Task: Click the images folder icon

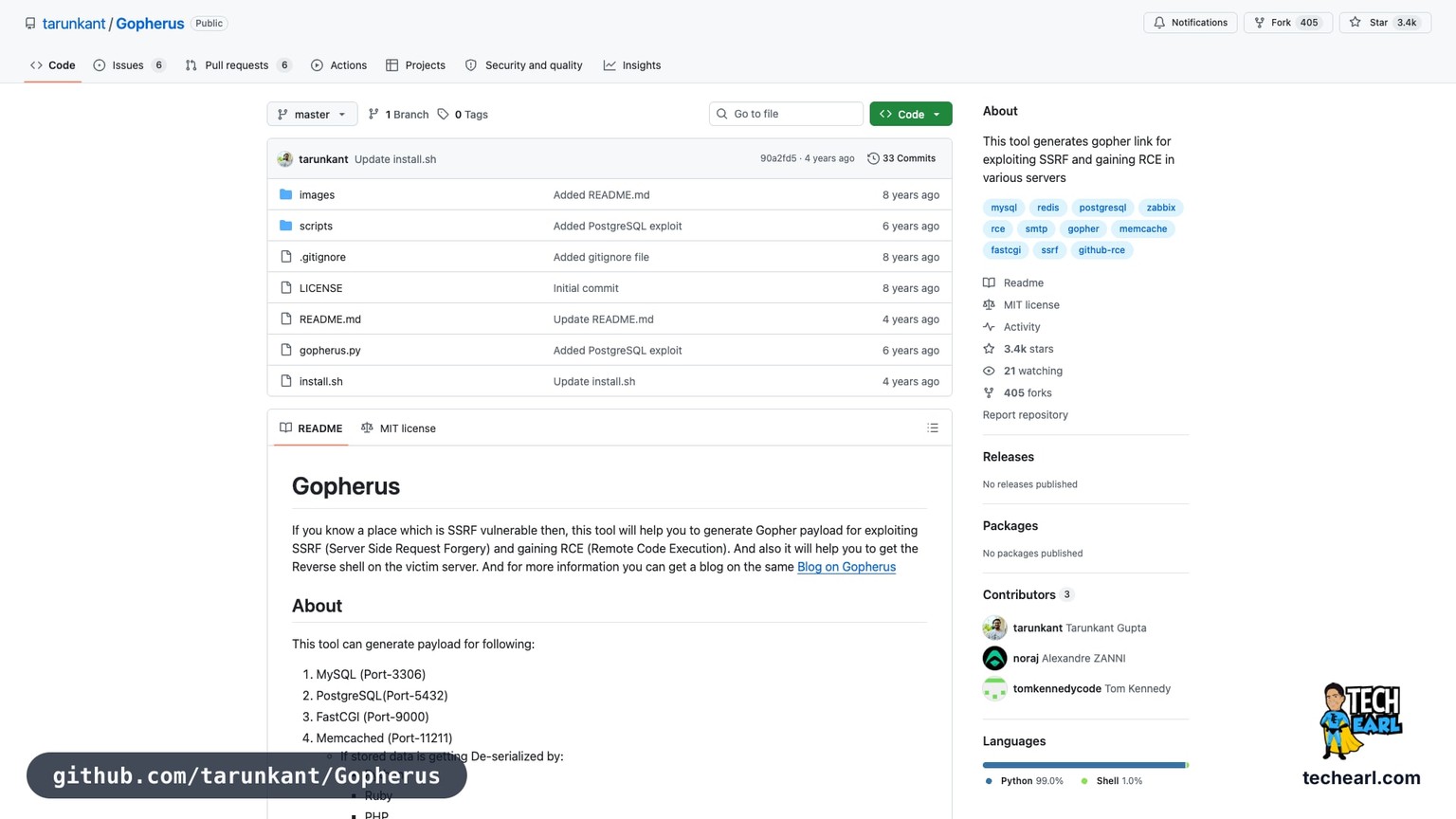Action: (x=286, y=194)
